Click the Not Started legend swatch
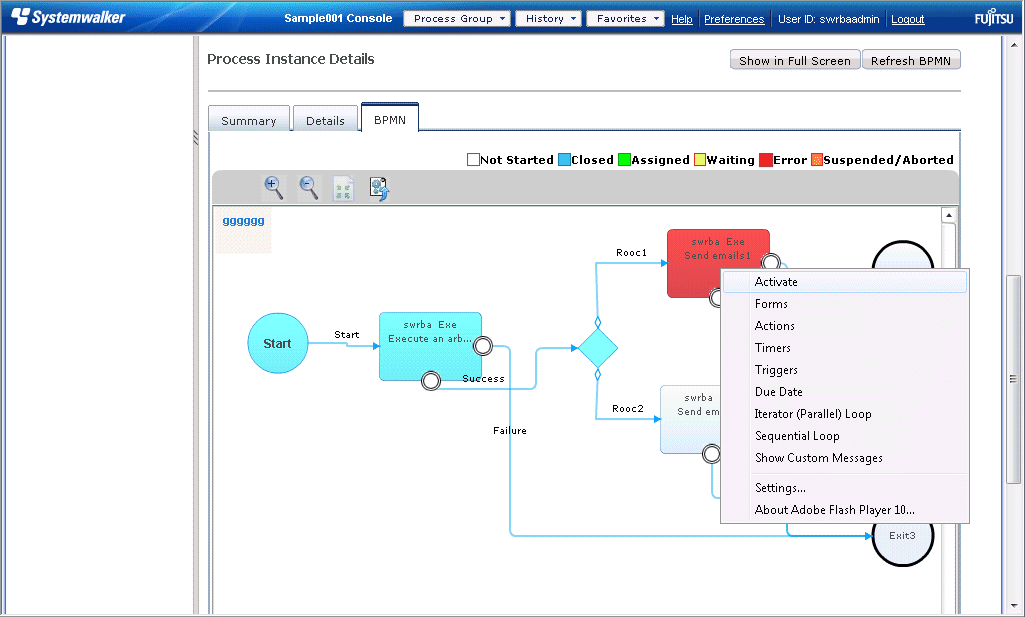Image resolution: width=1025 pixels, height=617 pixels. click(x=473, y=159)
